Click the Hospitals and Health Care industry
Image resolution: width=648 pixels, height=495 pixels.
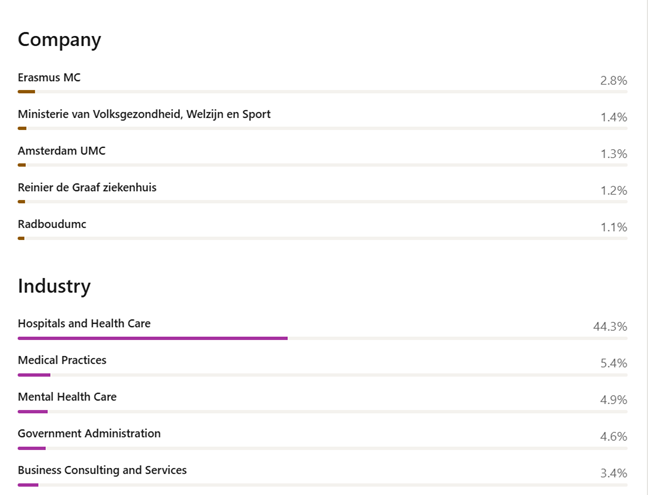[x=84, y=323]
